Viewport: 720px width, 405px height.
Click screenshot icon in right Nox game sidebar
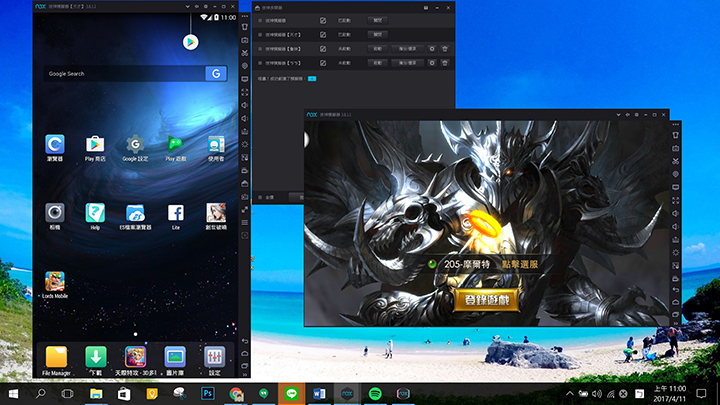pos(675,148)
